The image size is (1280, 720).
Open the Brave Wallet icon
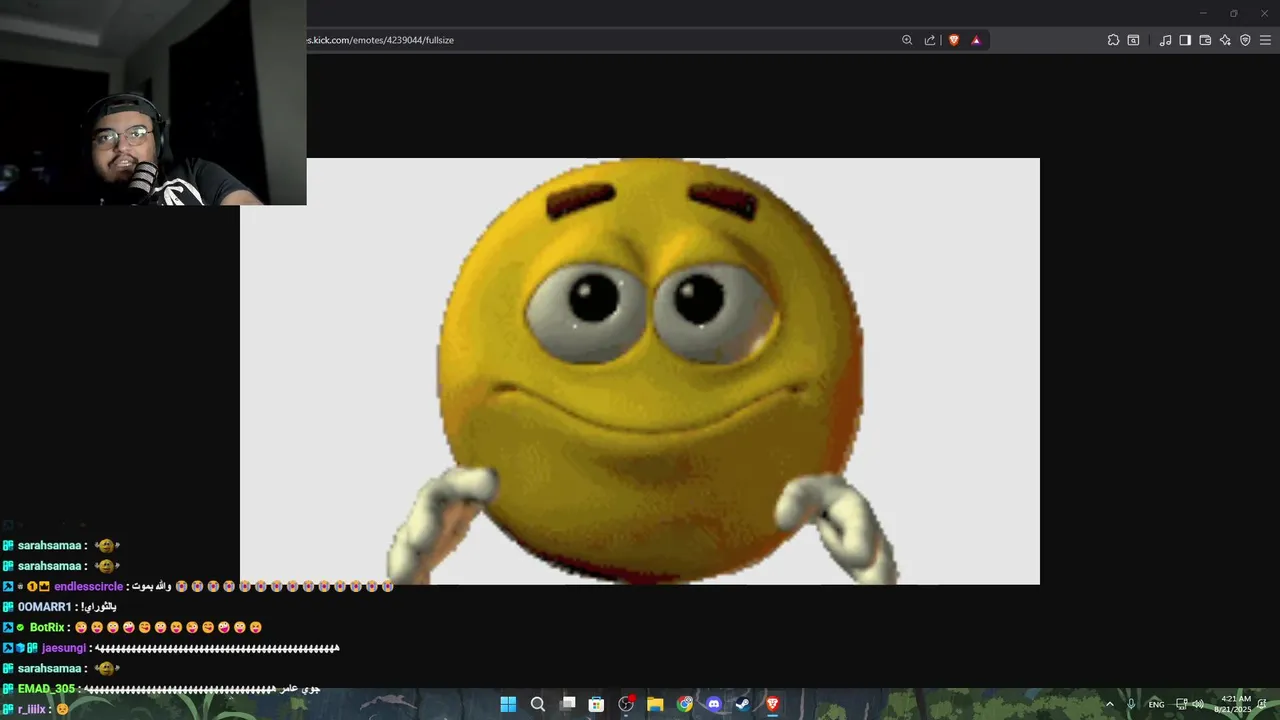click(x=1205, y=40)
